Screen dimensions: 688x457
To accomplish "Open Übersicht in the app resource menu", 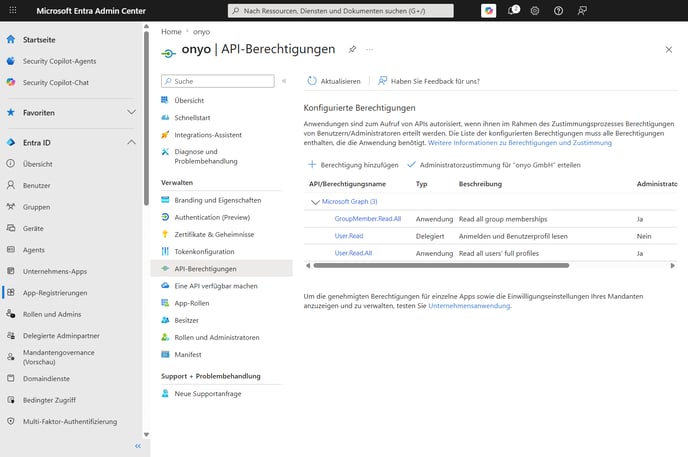I will pos(189,100).
